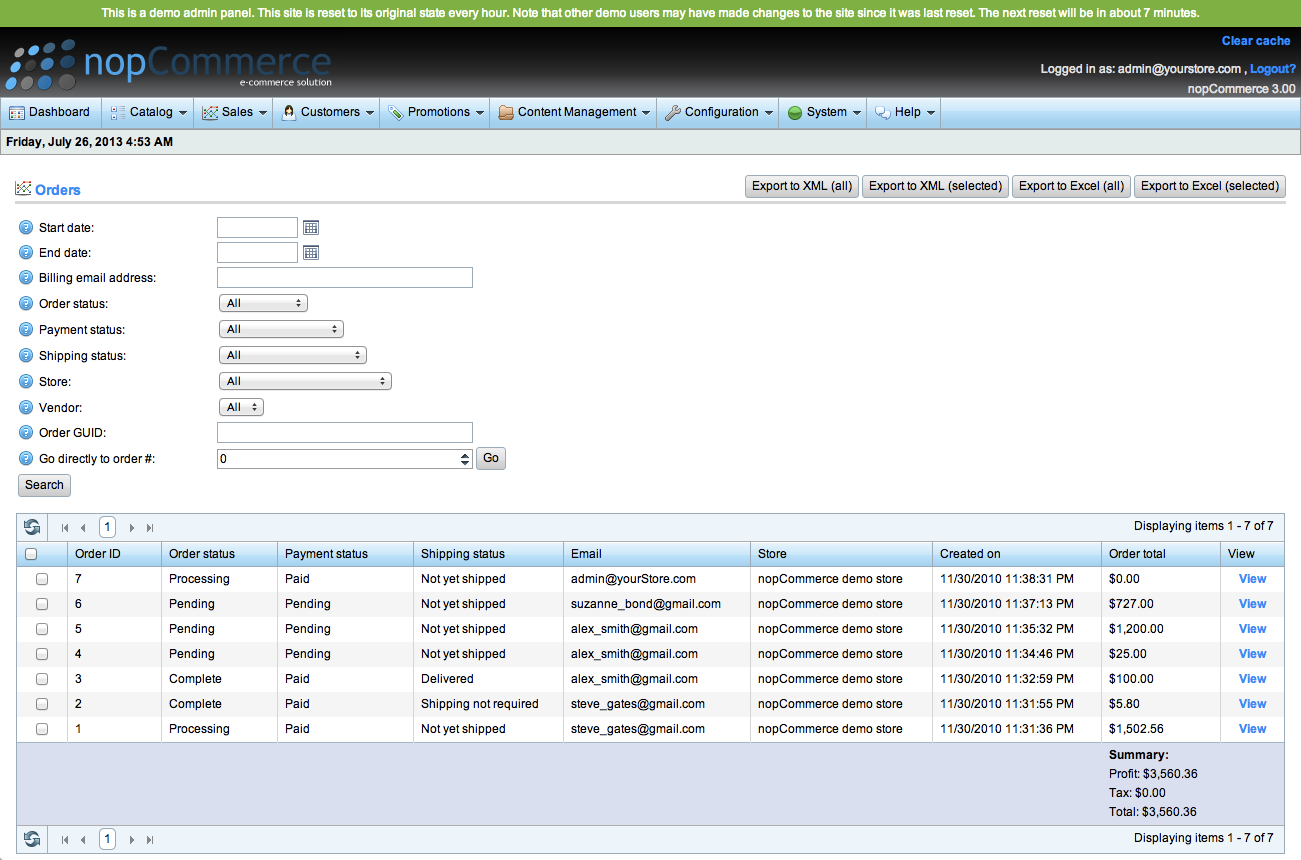
Task: Expand the Payment status dropdown
Action: [281, 329]
